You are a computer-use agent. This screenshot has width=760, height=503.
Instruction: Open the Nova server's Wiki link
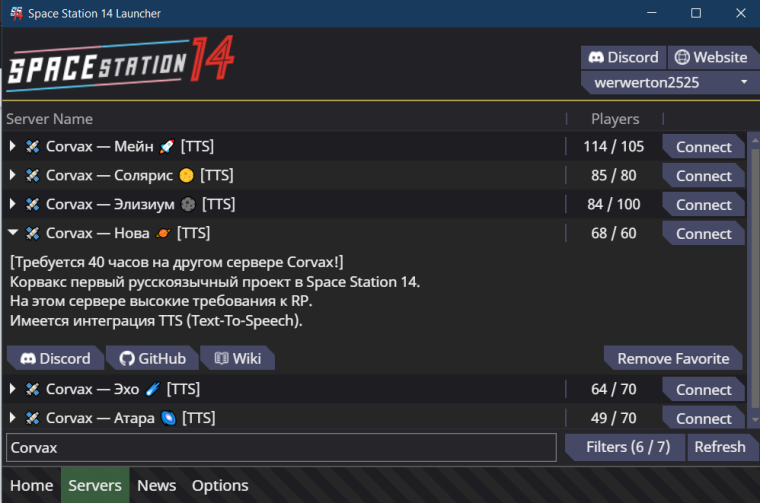pyautogui.click(x=238, y=359)
